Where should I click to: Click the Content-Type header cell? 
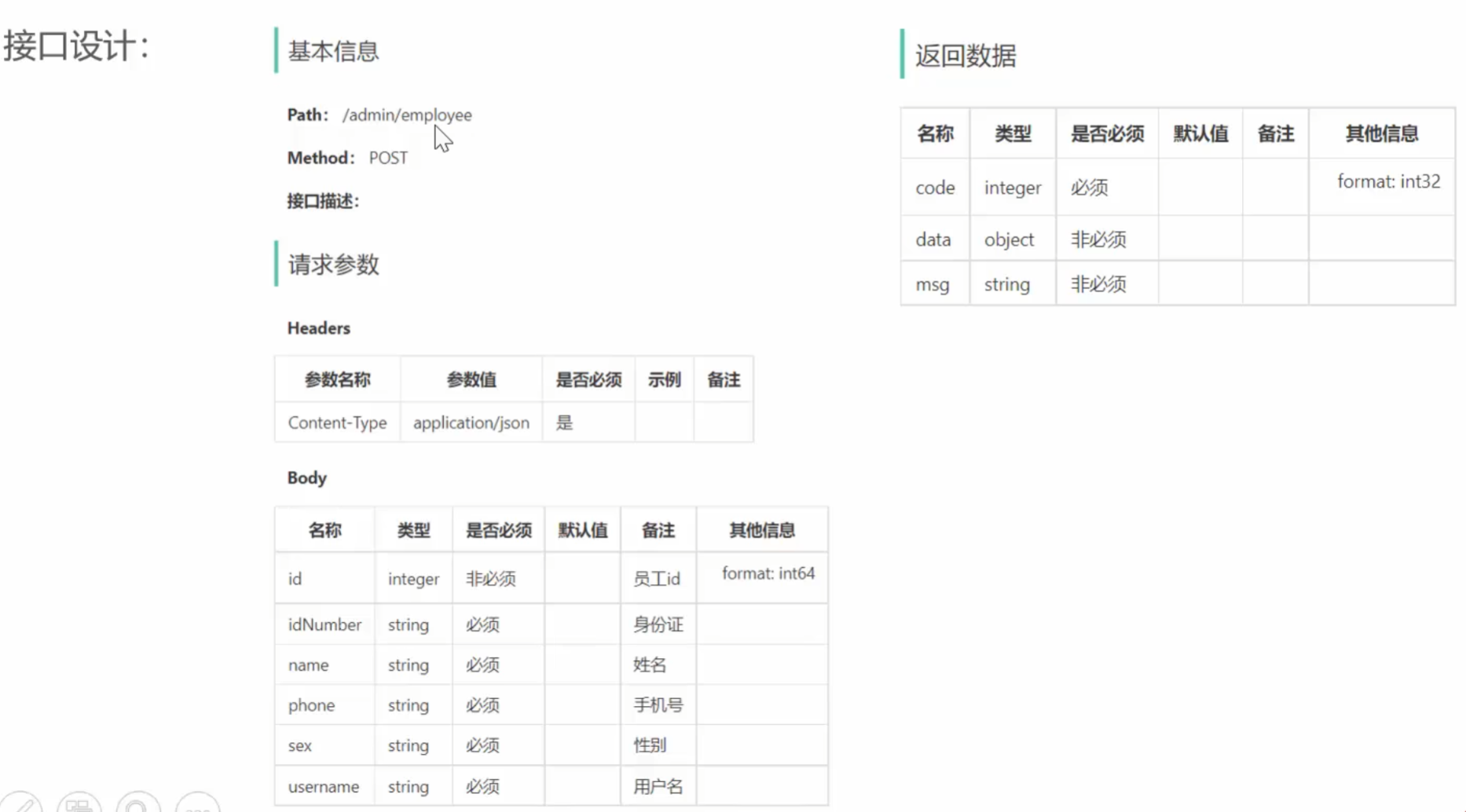click(x=337, y=422)
